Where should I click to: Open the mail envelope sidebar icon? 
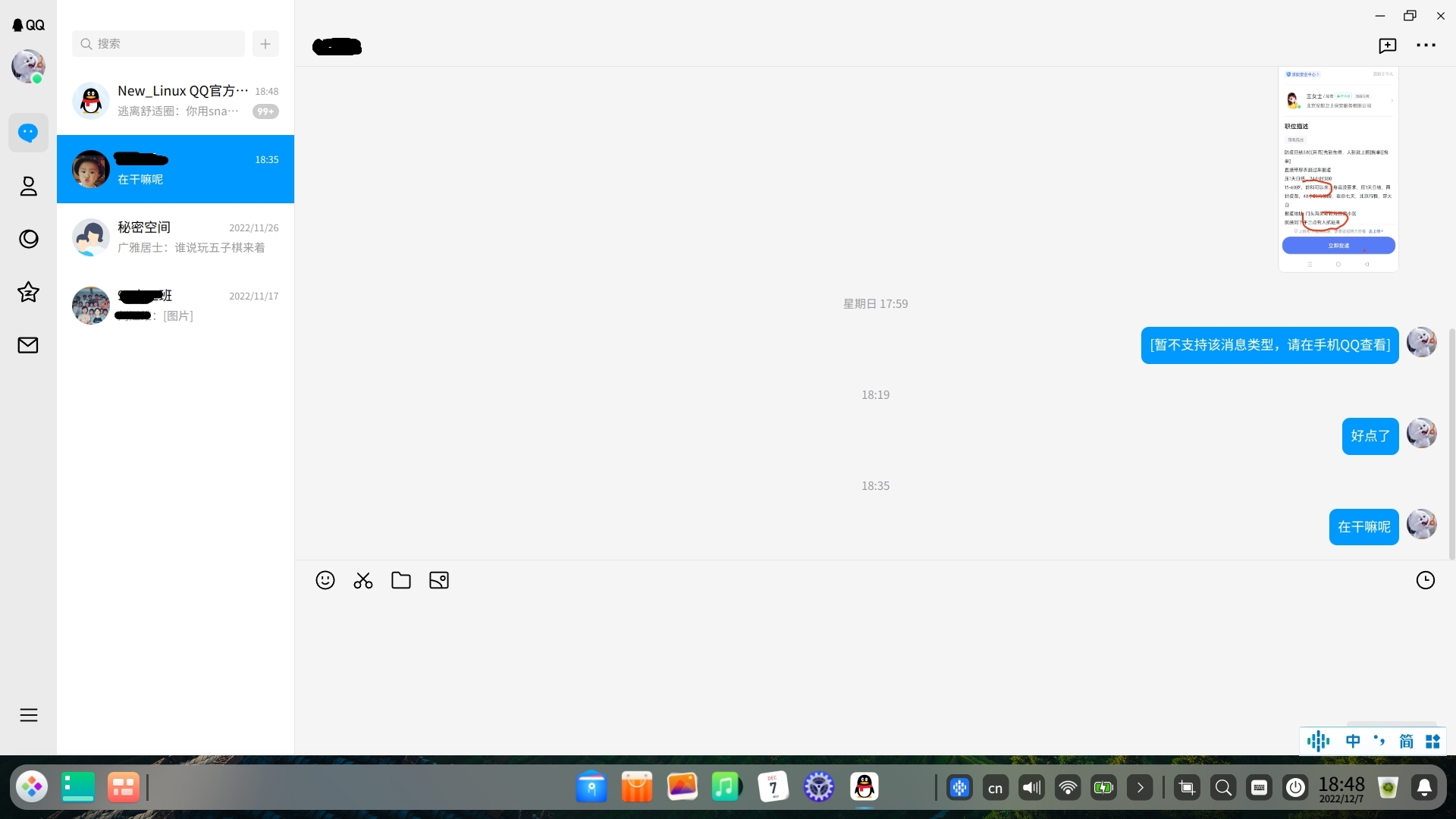[x=28, y=345]
